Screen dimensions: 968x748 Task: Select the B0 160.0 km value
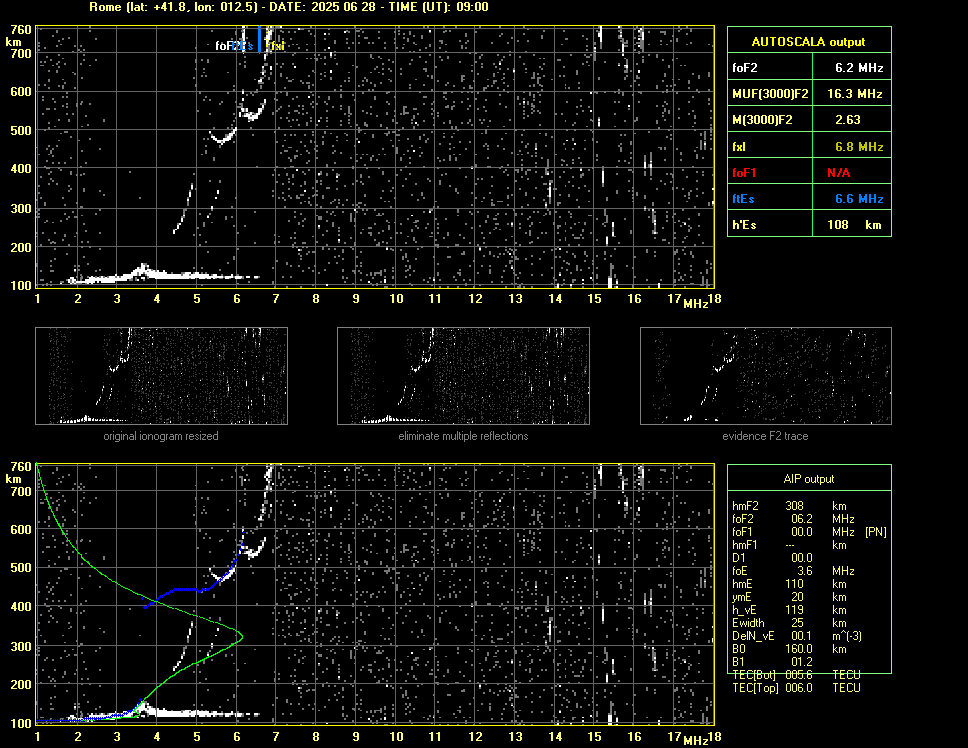coord(799,649)
